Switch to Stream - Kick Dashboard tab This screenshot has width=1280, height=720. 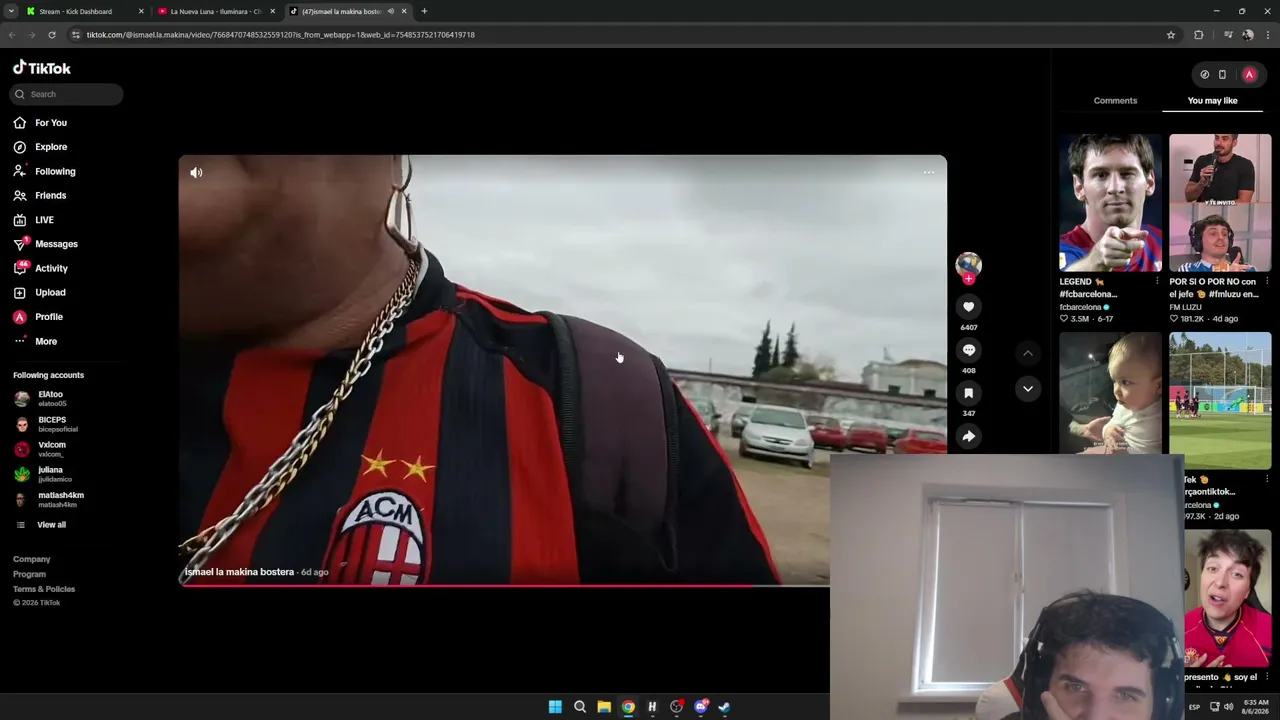pos(84,11)
